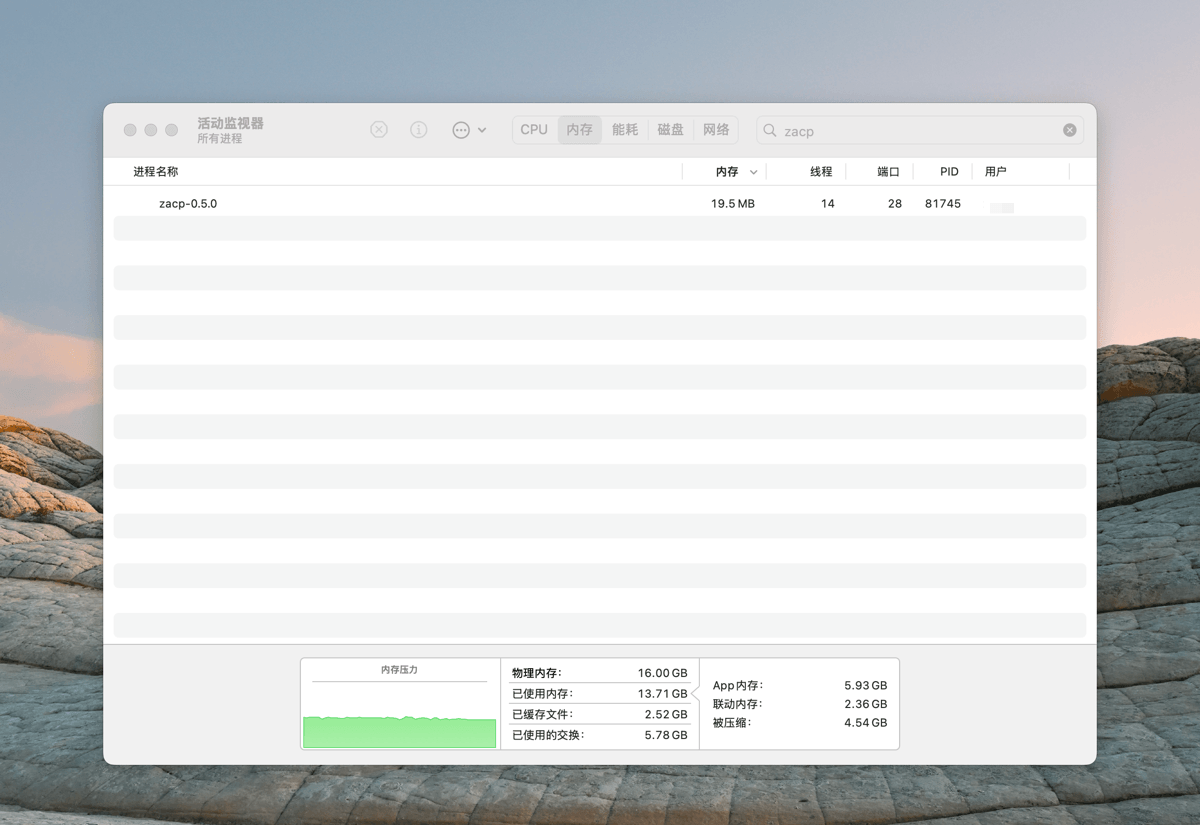The height and width of the screenshot is (825, 1200).
Task: Sort by the 线程 column header
Action: point(821,172)
